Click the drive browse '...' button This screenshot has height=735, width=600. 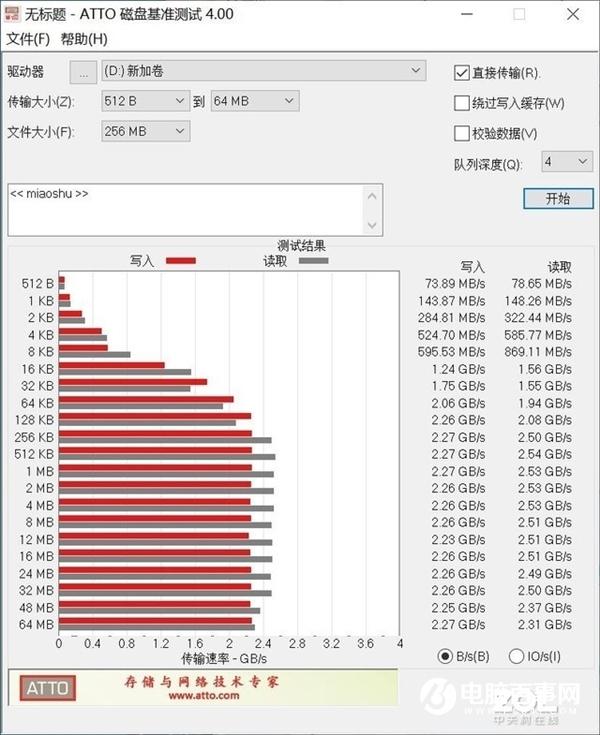pyautogui.click(x=83, y=73)
